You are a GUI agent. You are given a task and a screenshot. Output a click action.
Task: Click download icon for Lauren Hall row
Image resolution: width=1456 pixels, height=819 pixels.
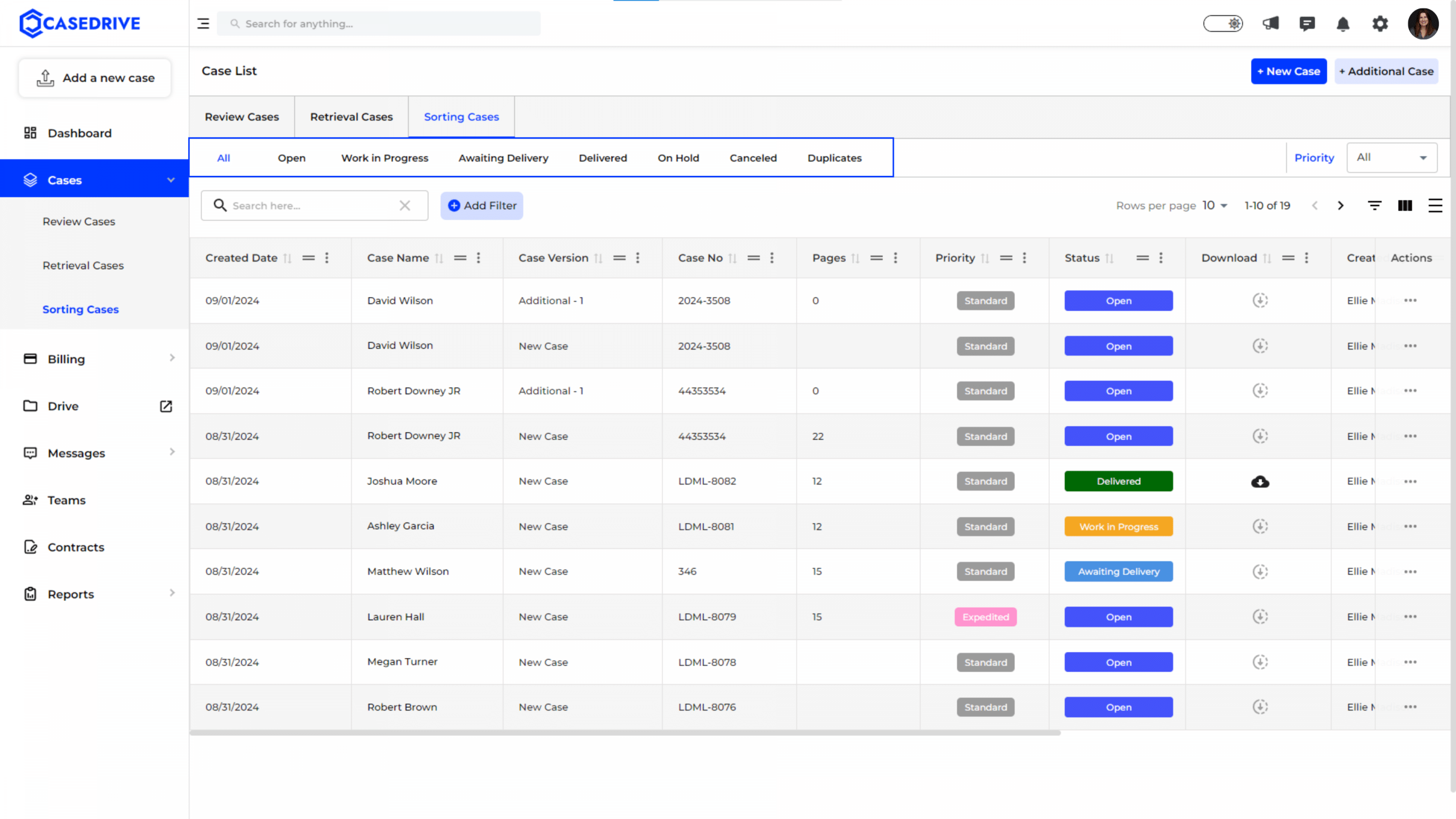(x=1260, y=617)
